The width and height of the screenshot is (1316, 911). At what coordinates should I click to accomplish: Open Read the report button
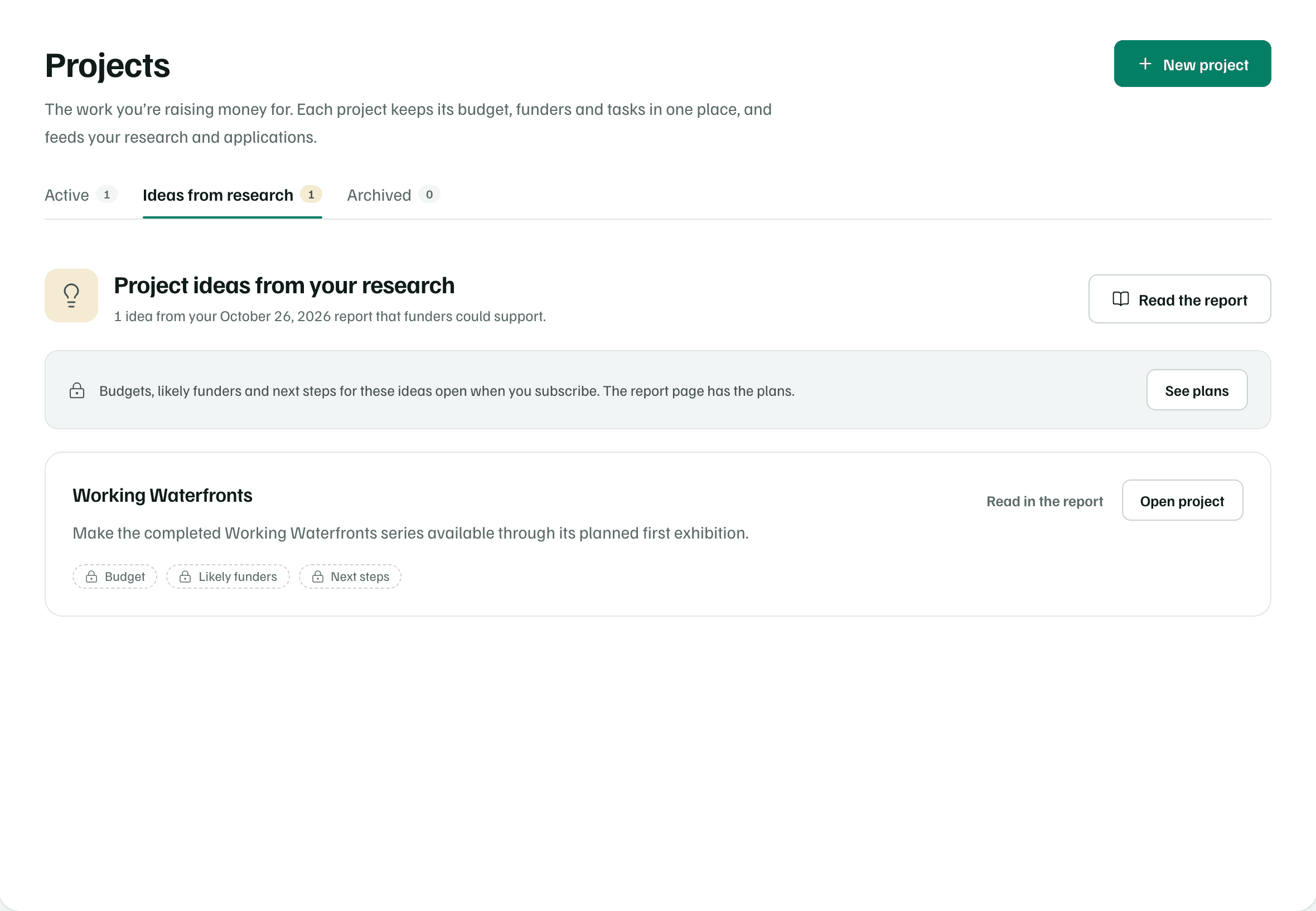pos(1179,300)
